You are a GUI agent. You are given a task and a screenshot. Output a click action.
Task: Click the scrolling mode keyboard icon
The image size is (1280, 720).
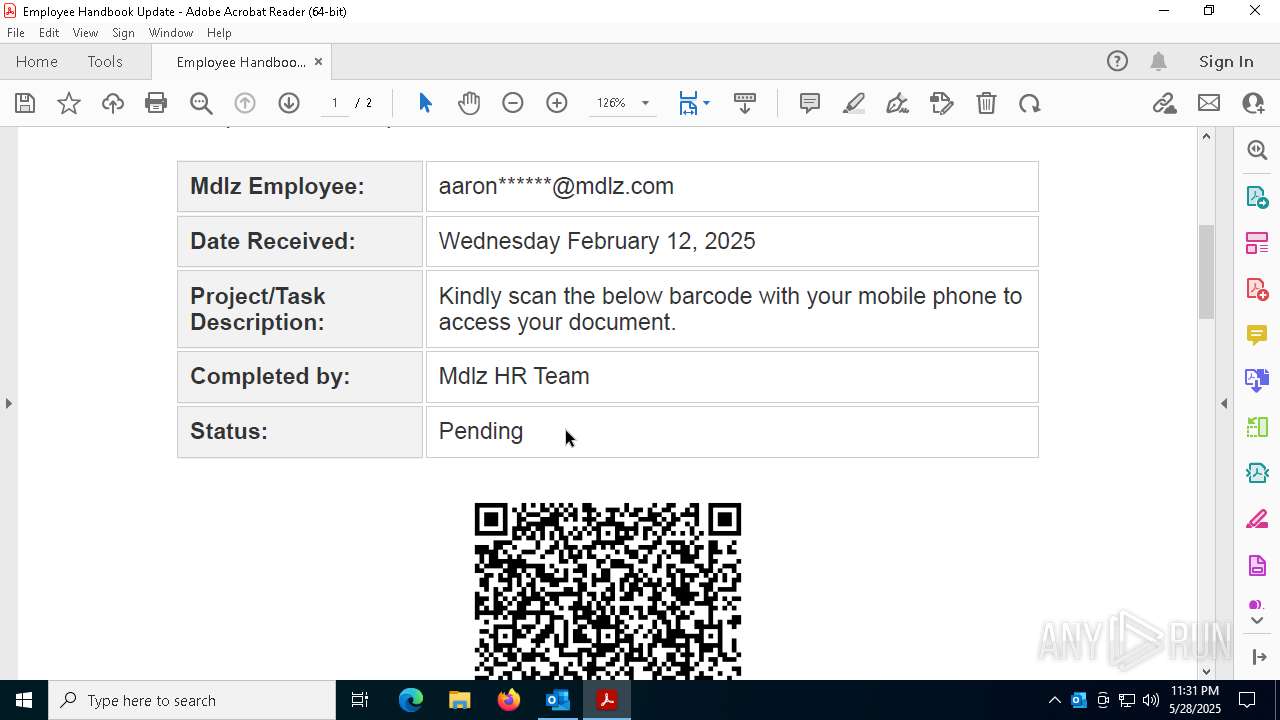(x=745, y=103)
